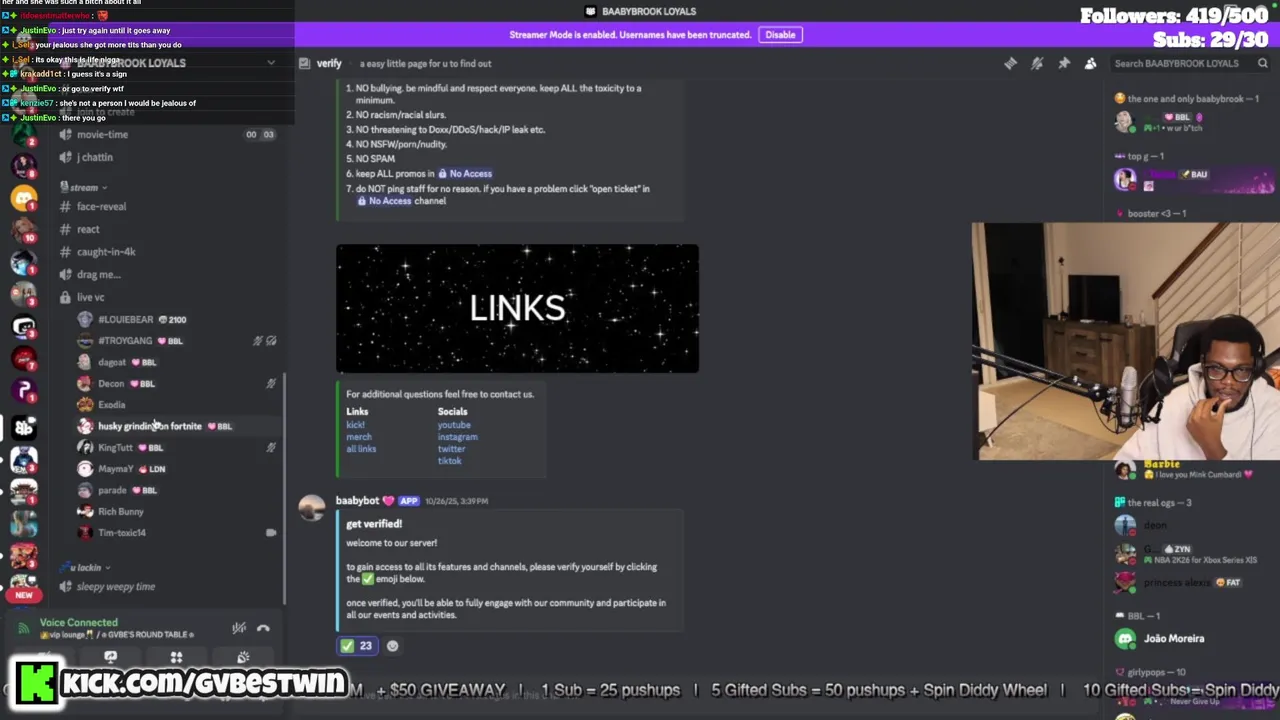Open the tiktok social link
Image resolution: width=1280 pixels, height=720 pixels.
pos(450,461)
